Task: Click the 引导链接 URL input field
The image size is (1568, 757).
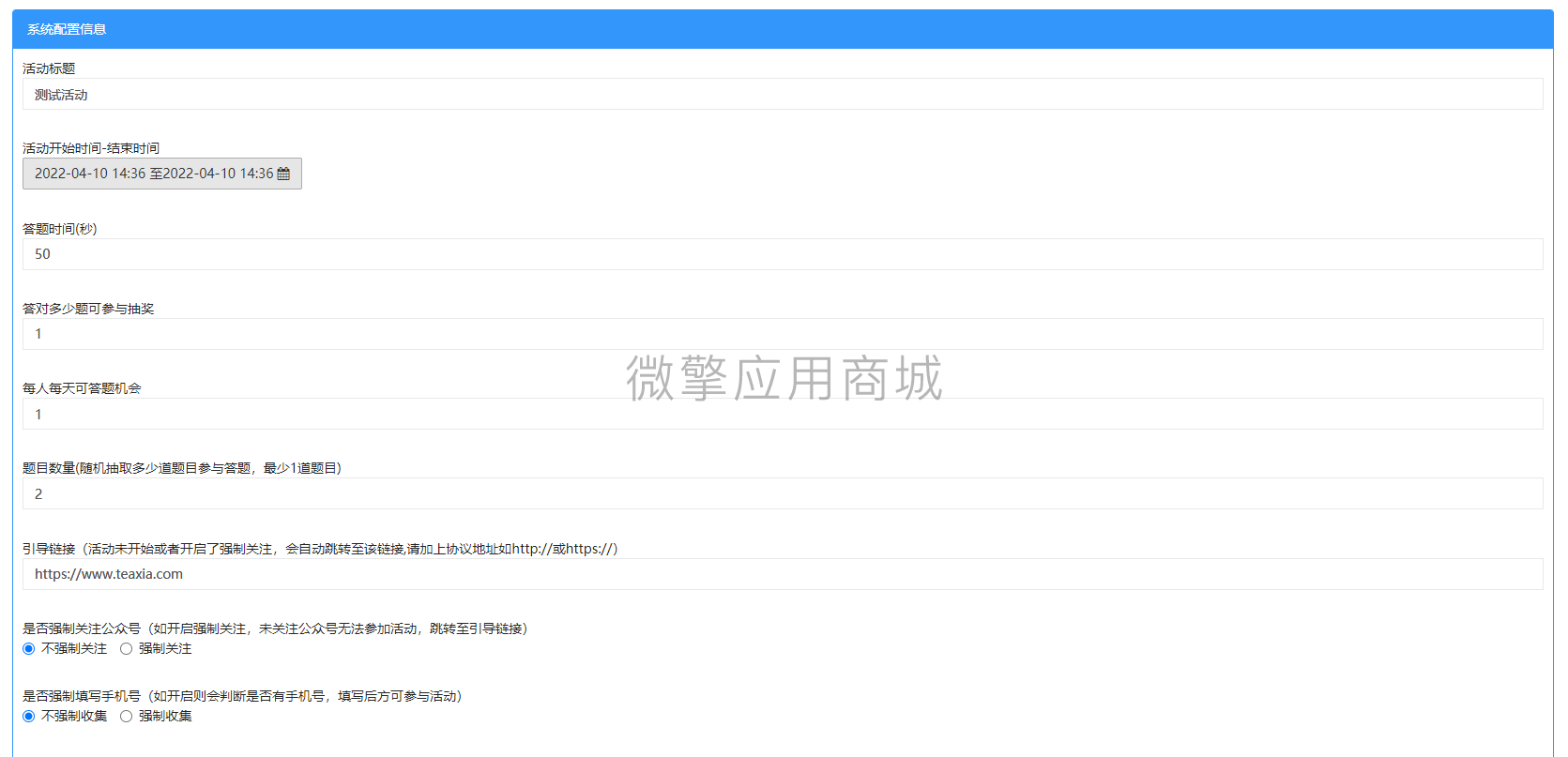Action: point(783,574)
